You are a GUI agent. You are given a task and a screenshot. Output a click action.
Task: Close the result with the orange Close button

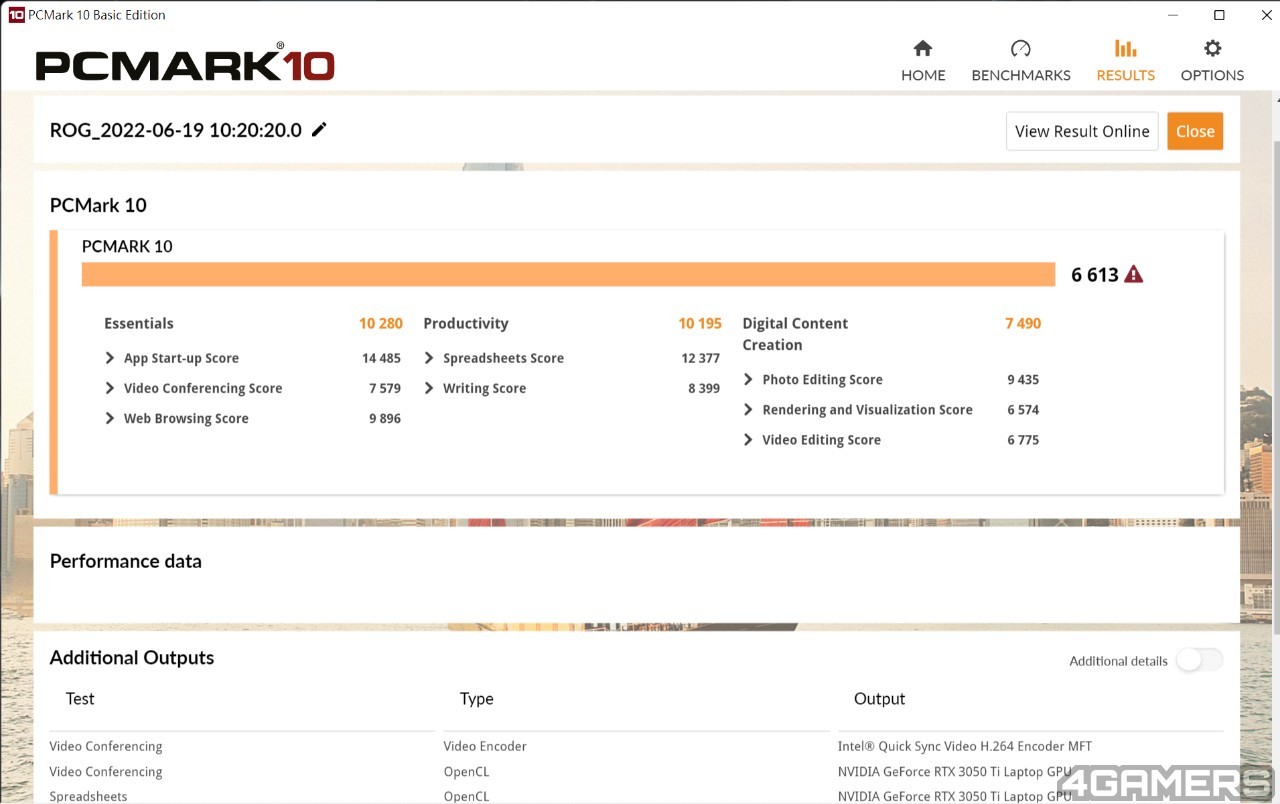click(x=1195, y=131)
